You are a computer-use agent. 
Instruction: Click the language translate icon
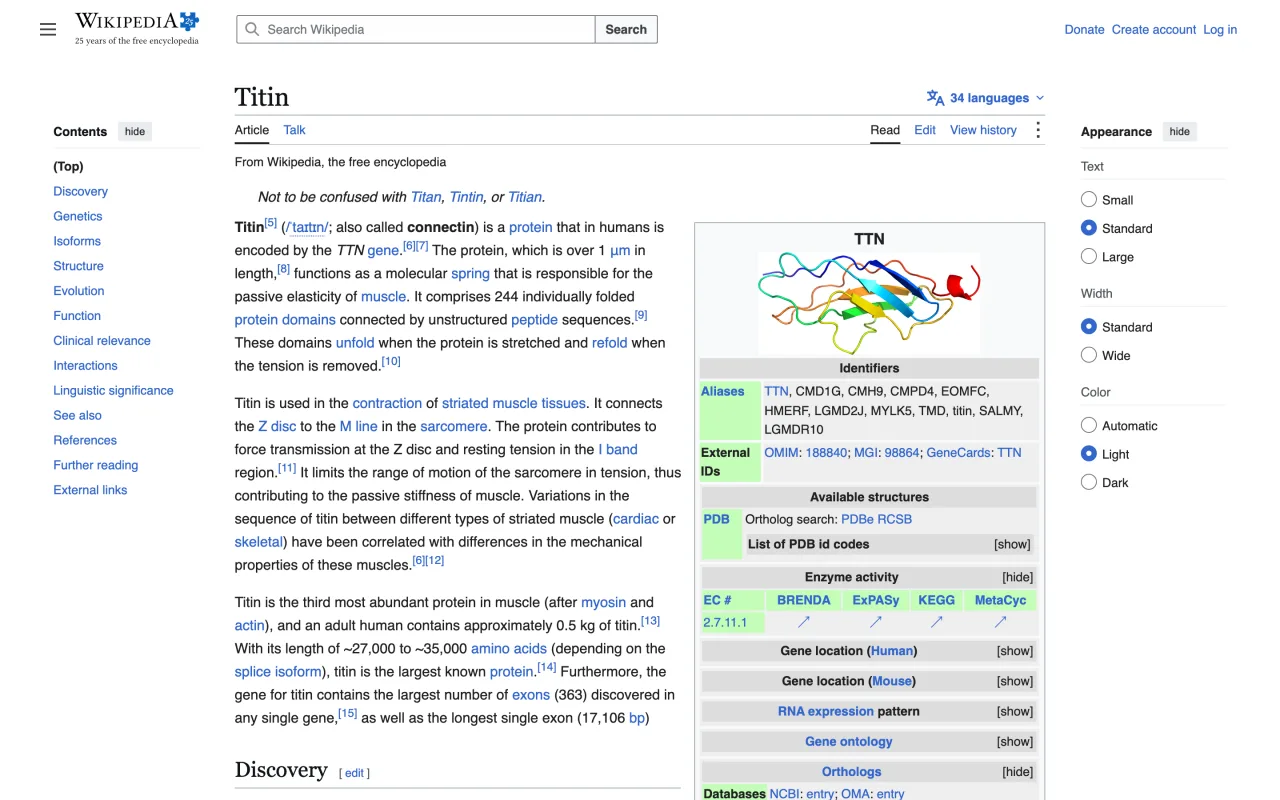[x=935, y=98]
